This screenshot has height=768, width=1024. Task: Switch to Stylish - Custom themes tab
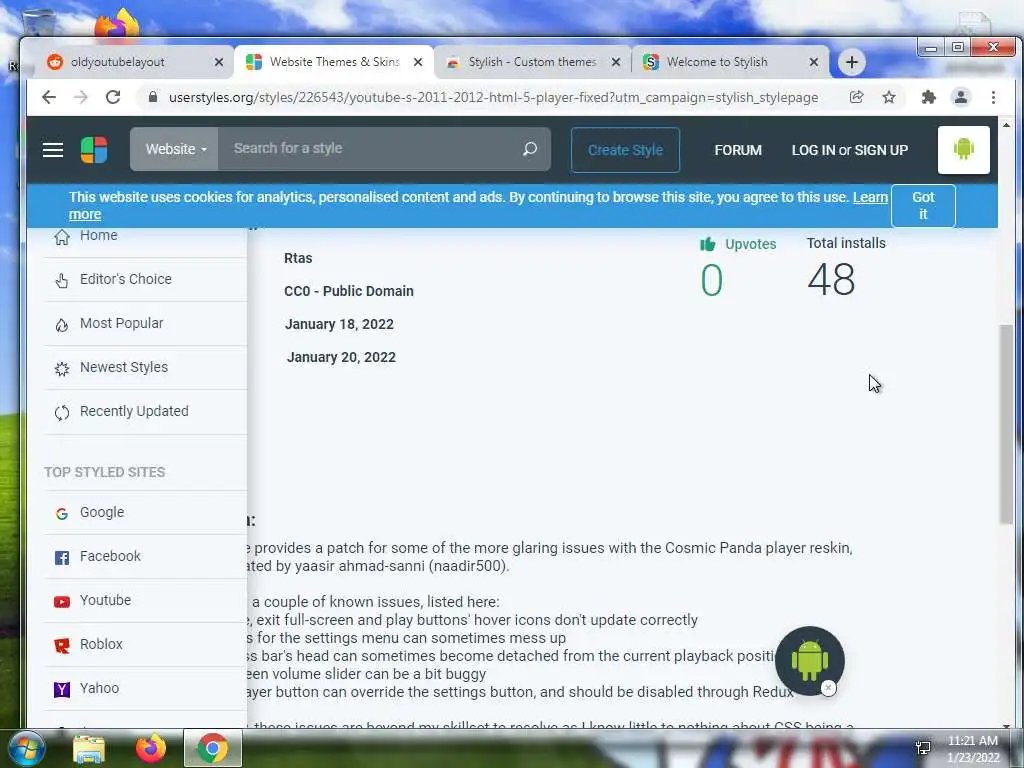point(532,62)
